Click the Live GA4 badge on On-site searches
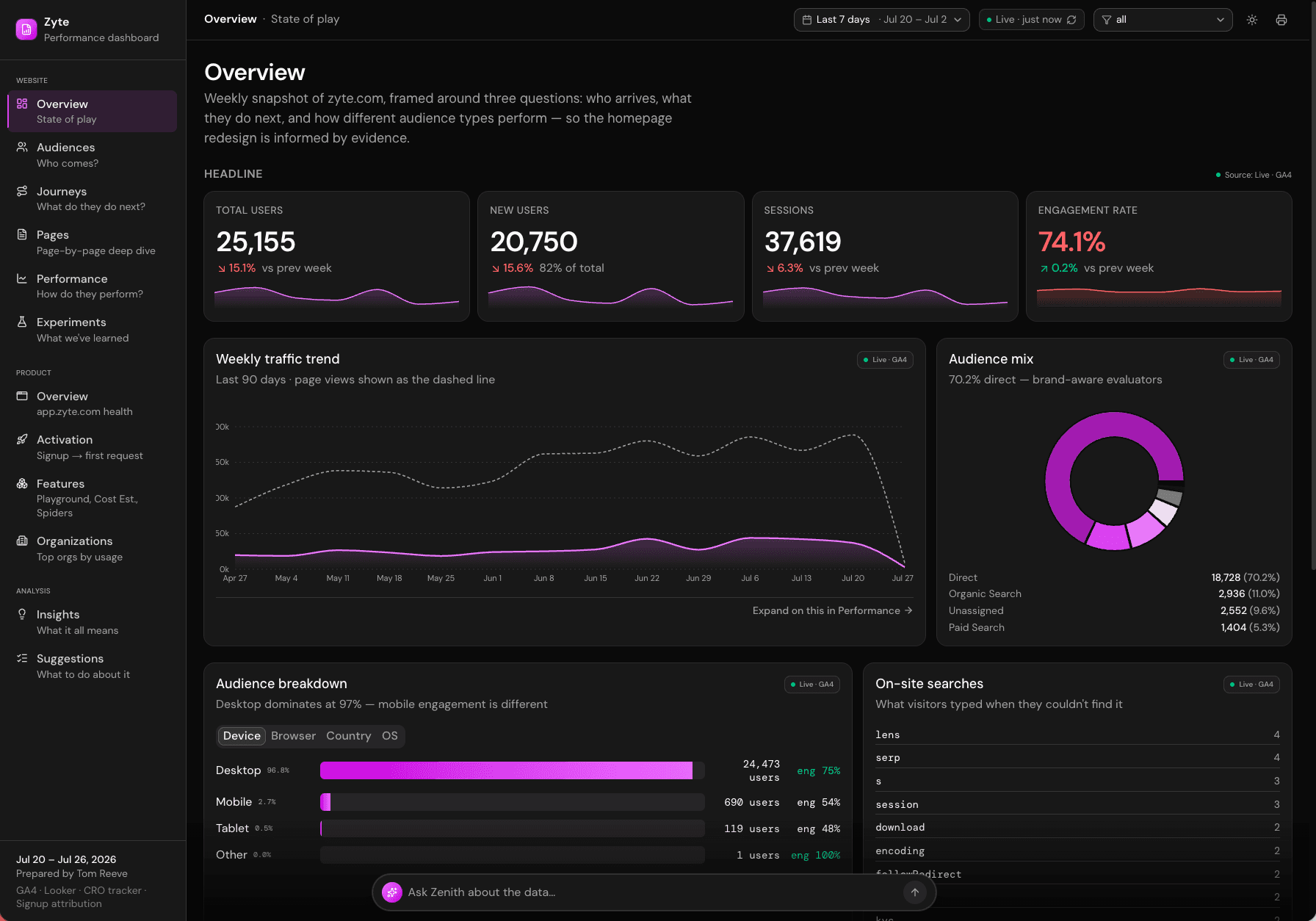 point(1251,685)
